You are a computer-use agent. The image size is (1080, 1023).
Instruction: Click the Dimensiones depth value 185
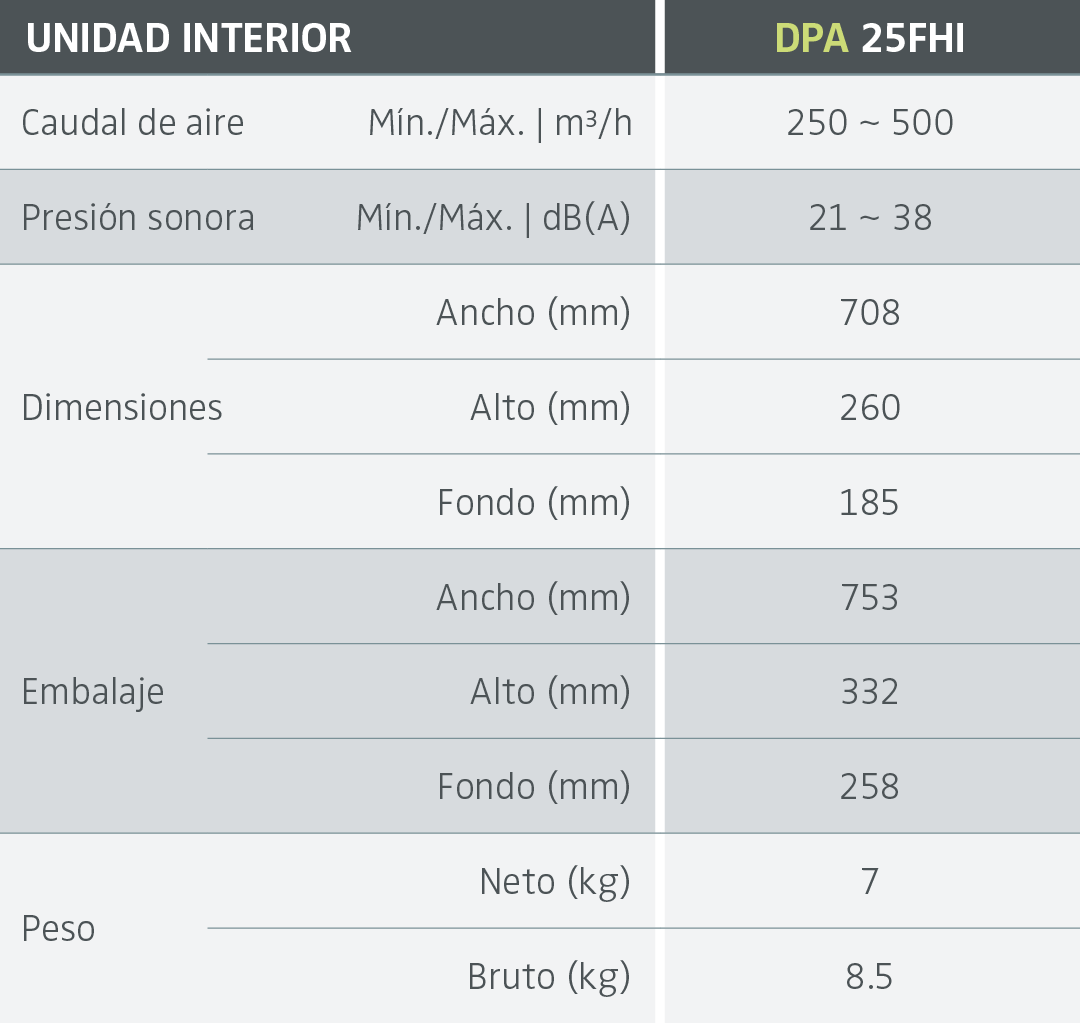(870, 502)
